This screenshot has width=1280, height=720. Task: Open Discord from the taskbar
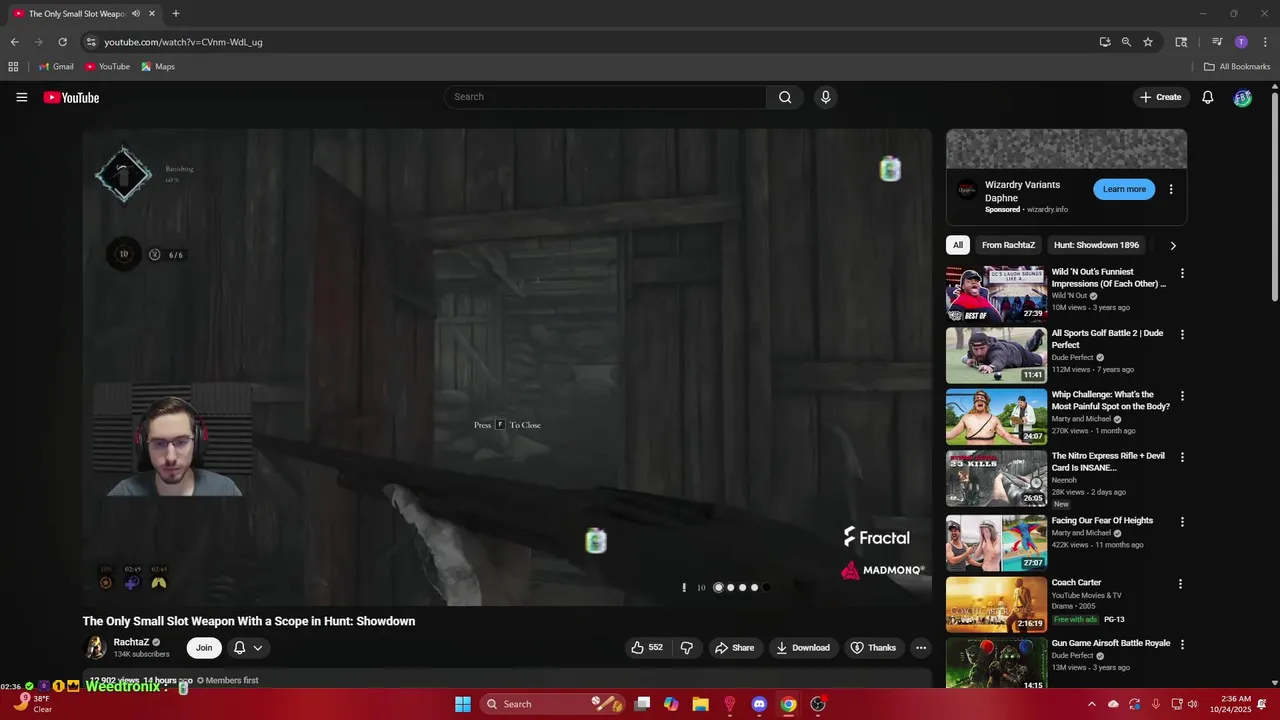759,704
